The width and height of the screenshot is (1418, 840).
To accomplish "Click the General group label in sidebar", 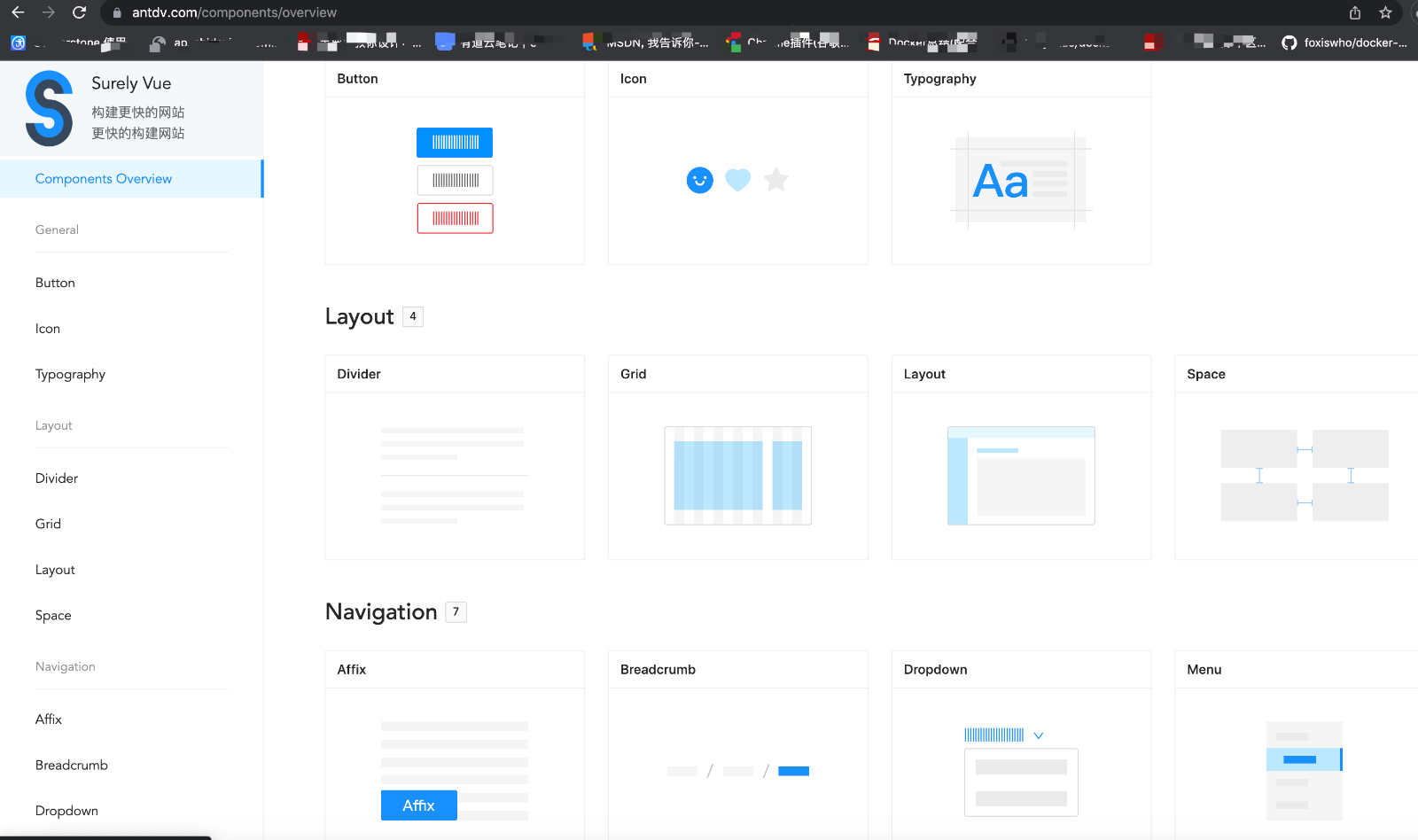I will pyautogui.click(x=57, y=229).
